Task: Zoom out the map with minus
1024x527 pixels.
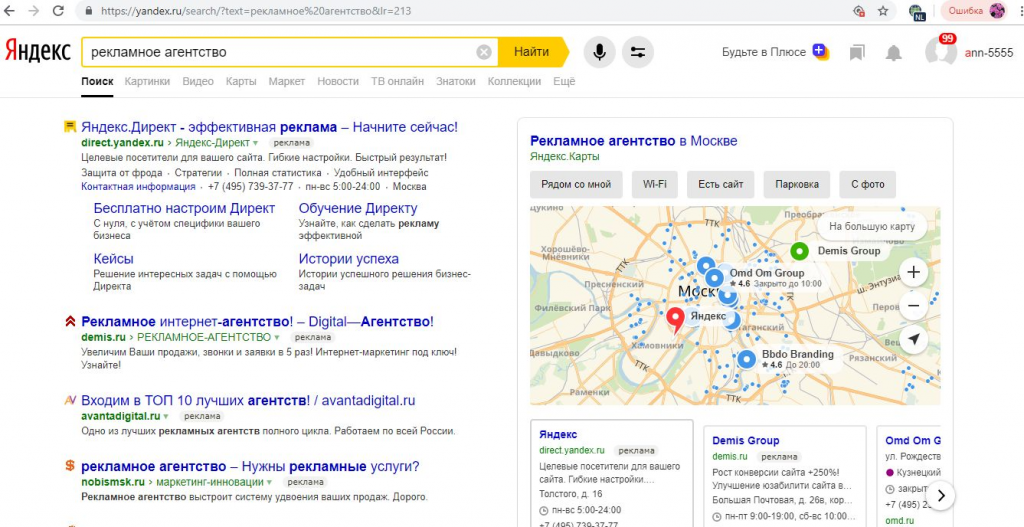Action: (x=914, y=306)
